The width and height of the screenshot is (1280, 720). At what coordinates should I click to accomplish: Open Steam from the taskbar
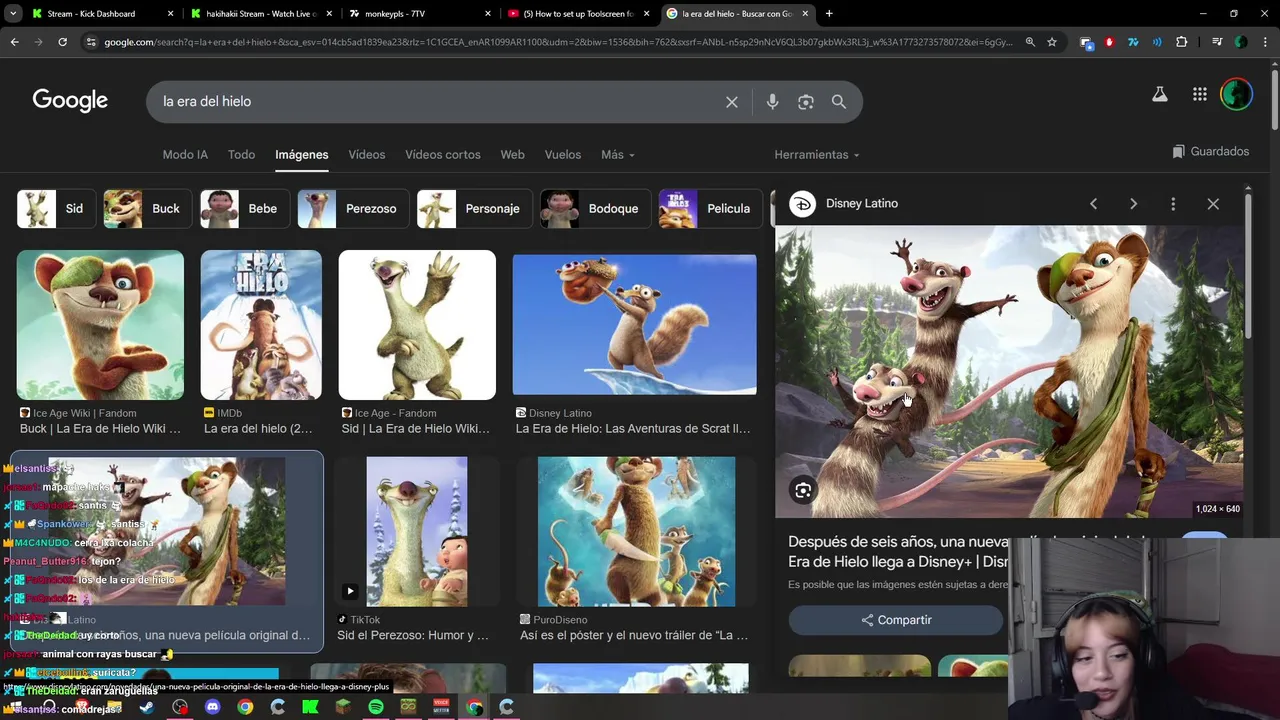[x=147, y=707]
